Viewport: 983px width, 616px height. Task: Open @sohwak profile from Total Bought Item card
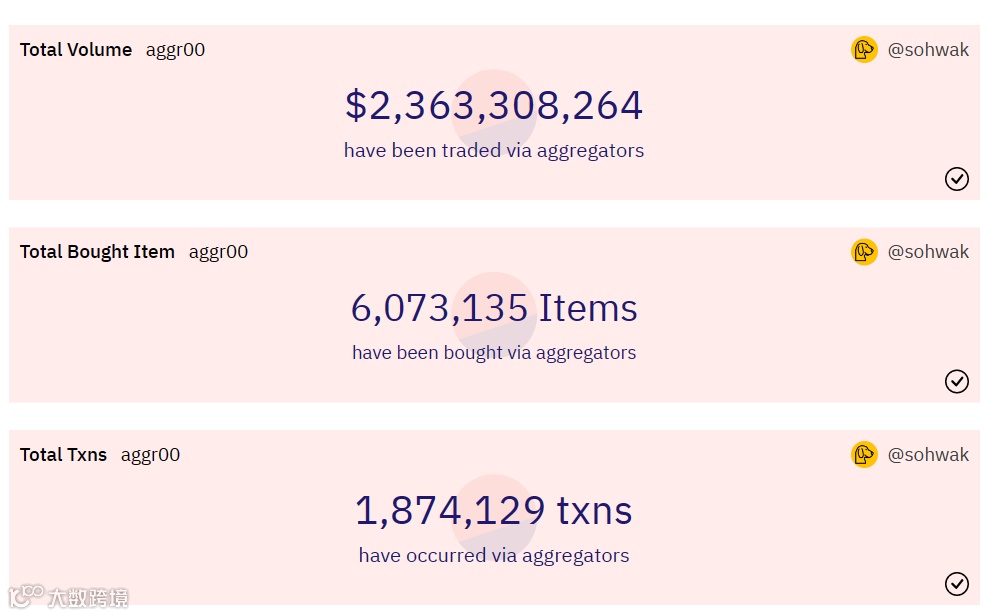pyautogui.click(x=928, y=252)
